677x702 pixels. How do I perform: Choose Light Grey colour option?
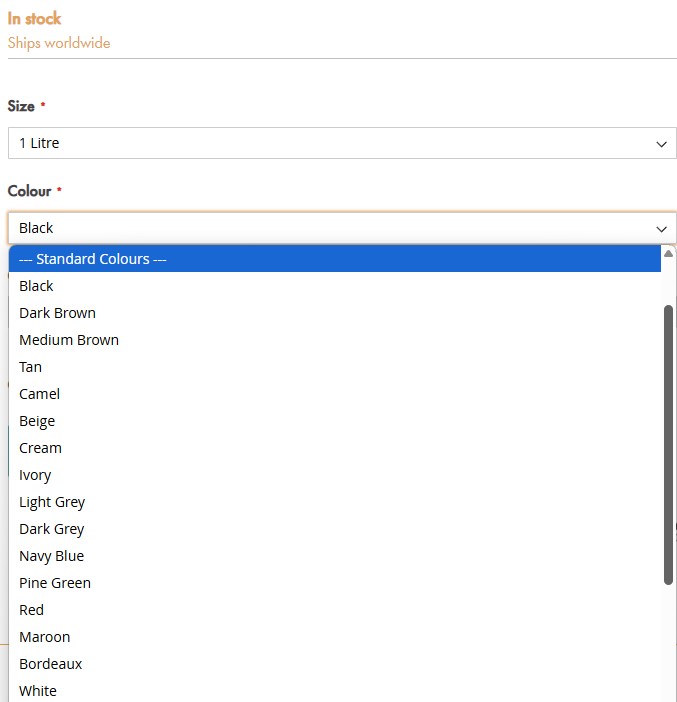pyautogui.click(x=334, y=502)
